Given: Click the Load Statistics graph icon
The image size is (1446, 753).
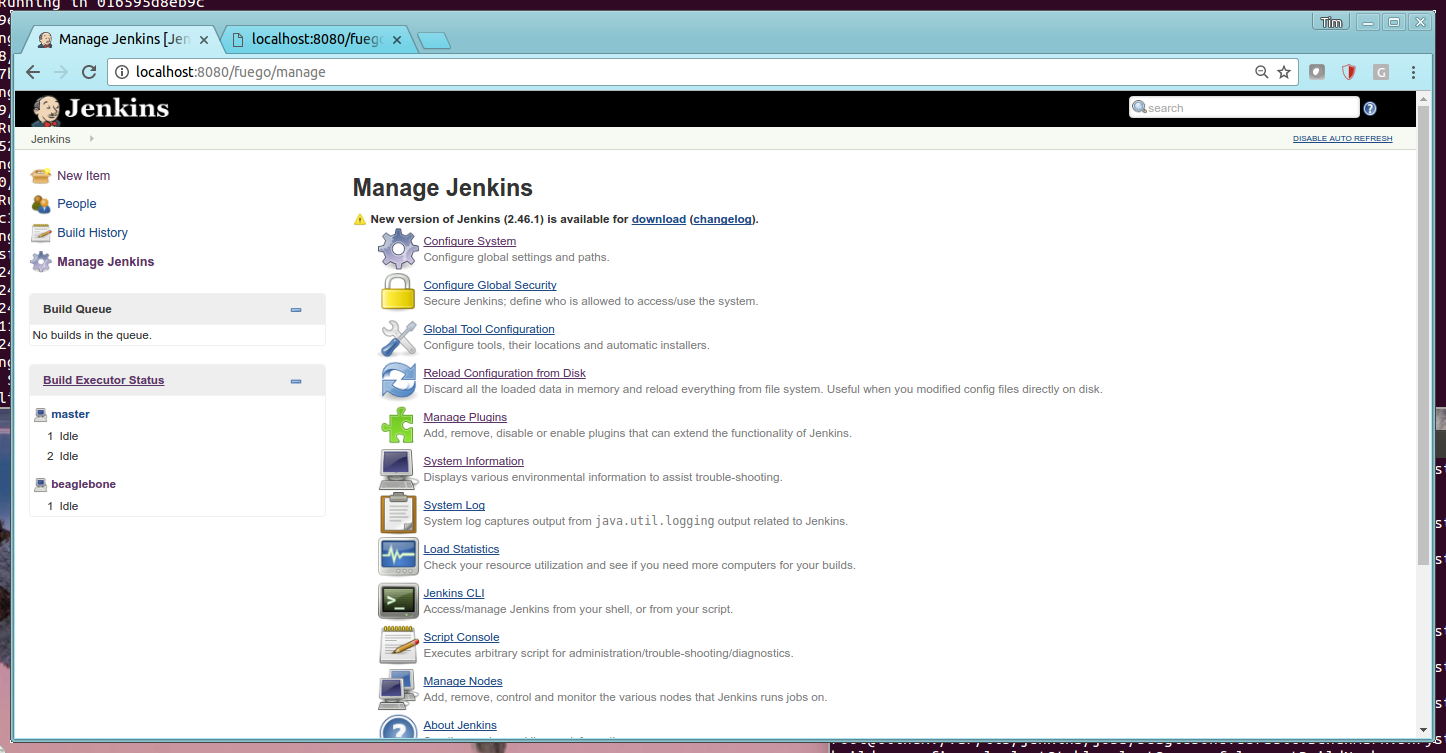Looking at the screenshot, I should pyautogui.click(x=398, y=557).
